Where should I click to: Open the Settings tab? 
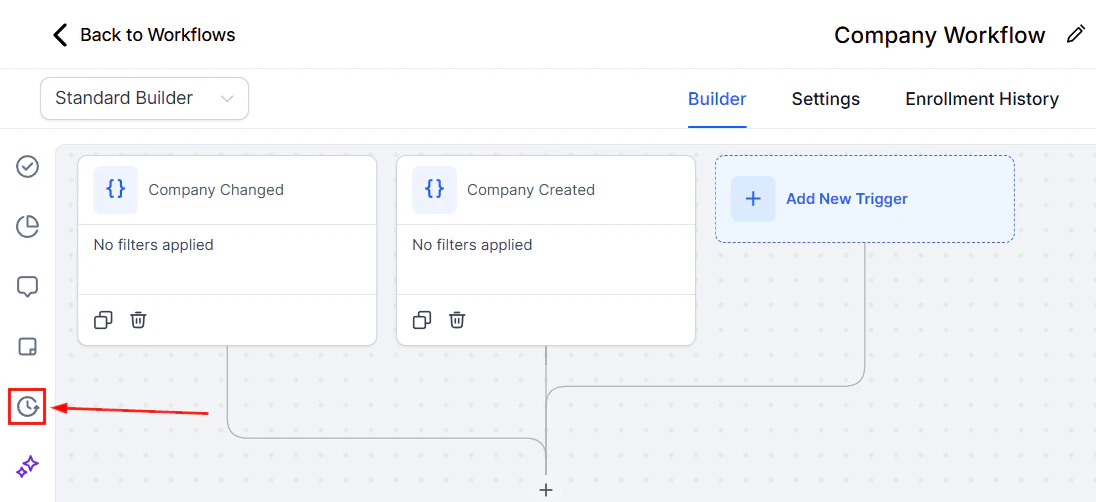pyautogui.click(x=825, y=99)
